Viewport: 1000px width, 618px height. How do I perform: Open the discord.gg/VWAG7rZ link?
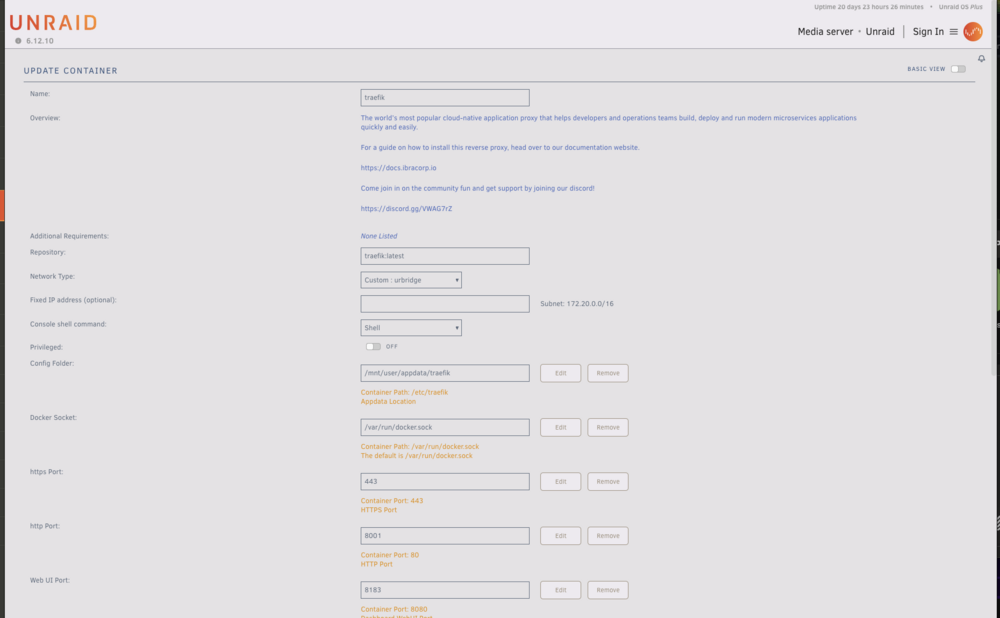tap(406, 209)
